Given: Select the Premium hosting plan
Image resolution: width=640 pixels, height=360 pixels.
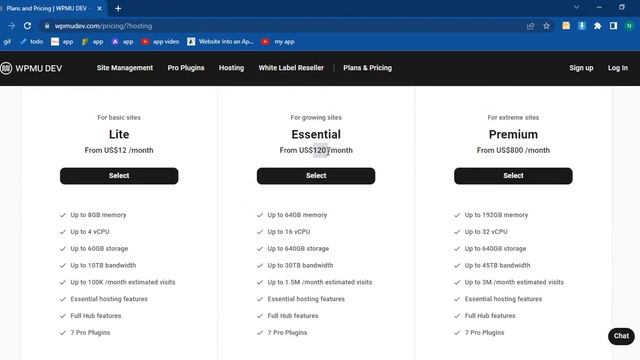Looking at the screenshot, I should tap(513, 176).
